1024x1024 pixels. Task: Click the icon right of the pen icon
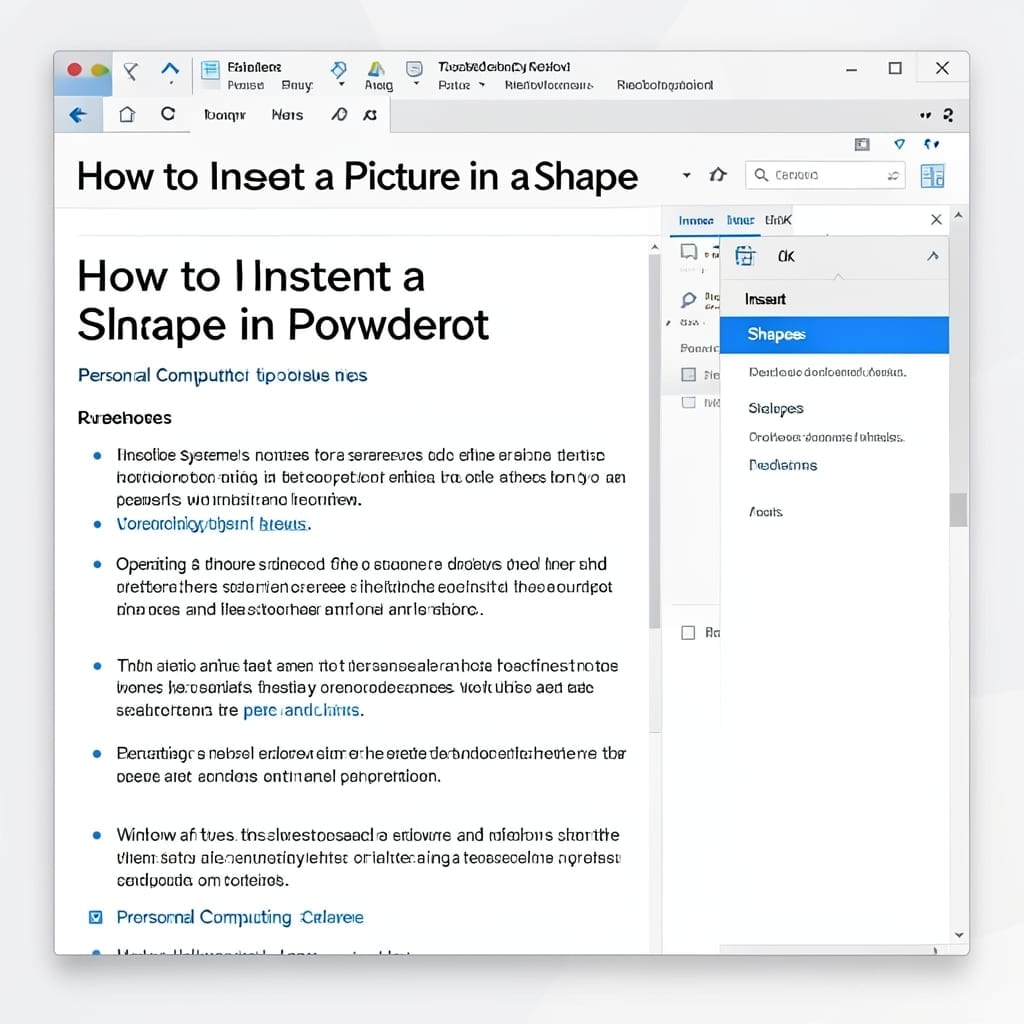(x=370, y=115)
